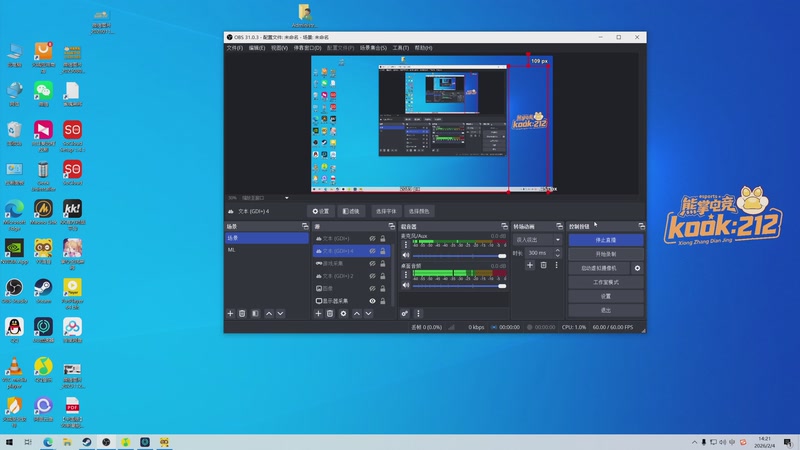
Task: Remove the selected scene with the trash icon
Action: tap(242, 313)
